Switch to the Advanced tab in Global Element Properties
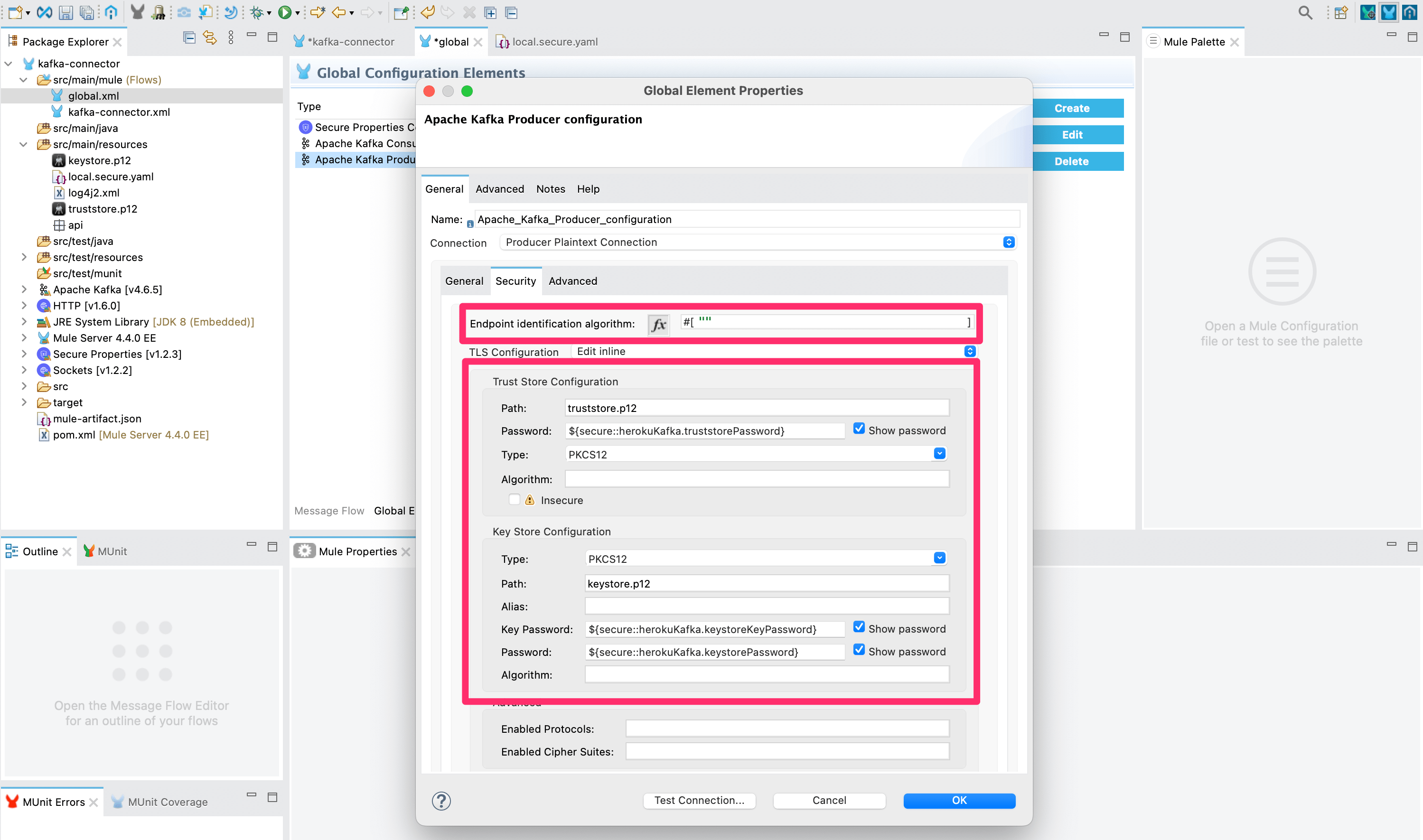The width and height of the screenshot is (1423, 840). click(x=499, y=188)
